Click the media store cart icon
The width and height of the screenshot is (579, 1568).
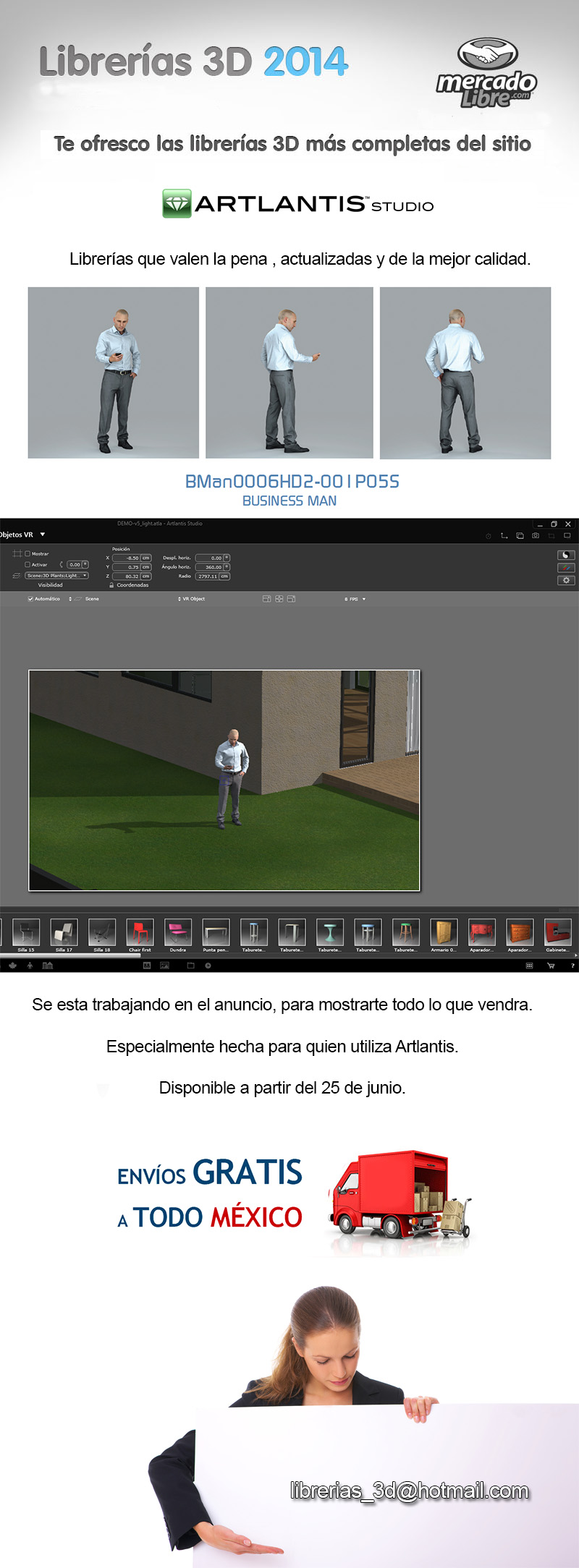[551, 966]
